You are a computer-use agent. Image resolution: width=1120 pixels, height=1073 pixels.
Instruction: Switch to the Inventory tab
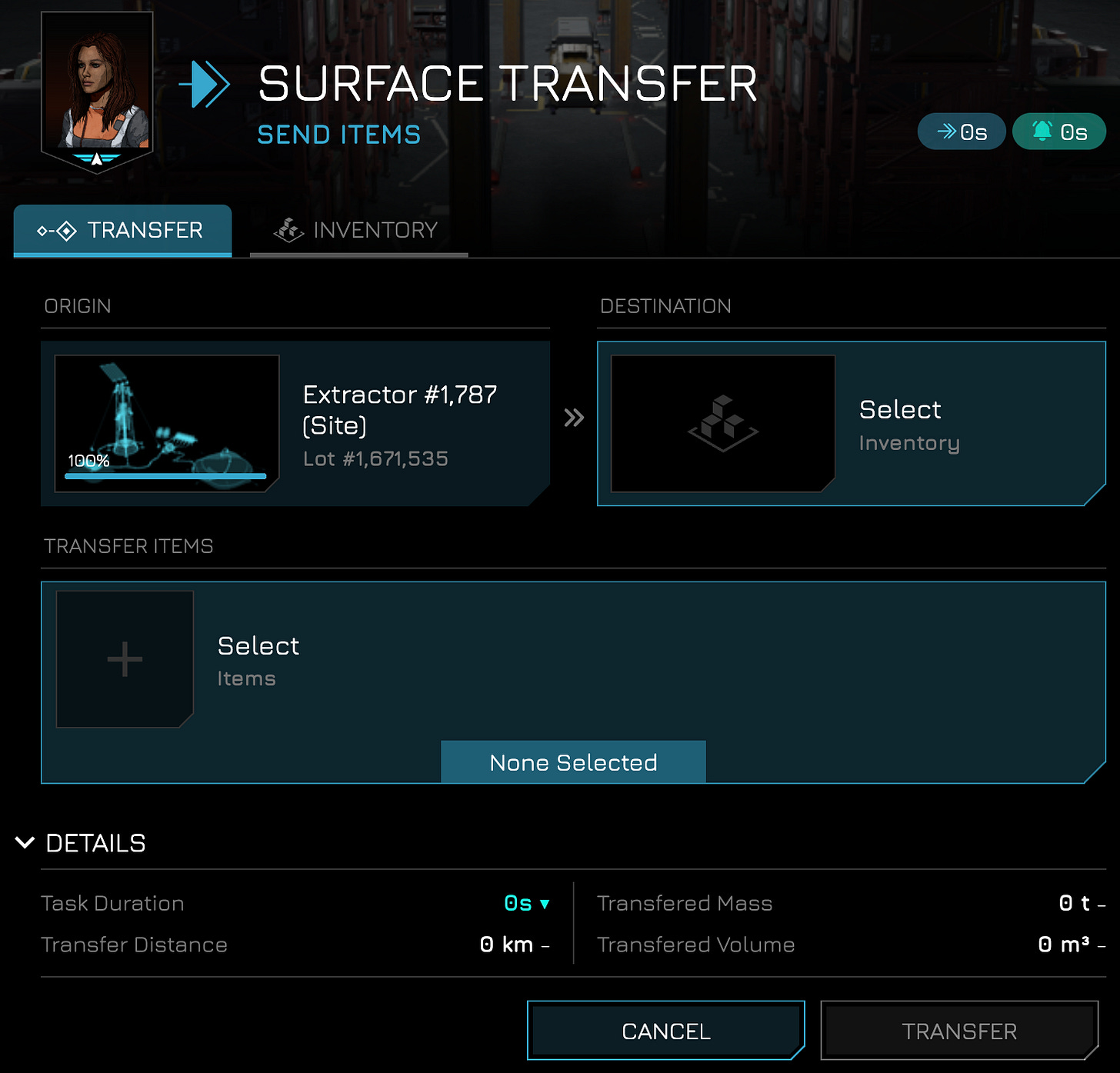point(358,230)
